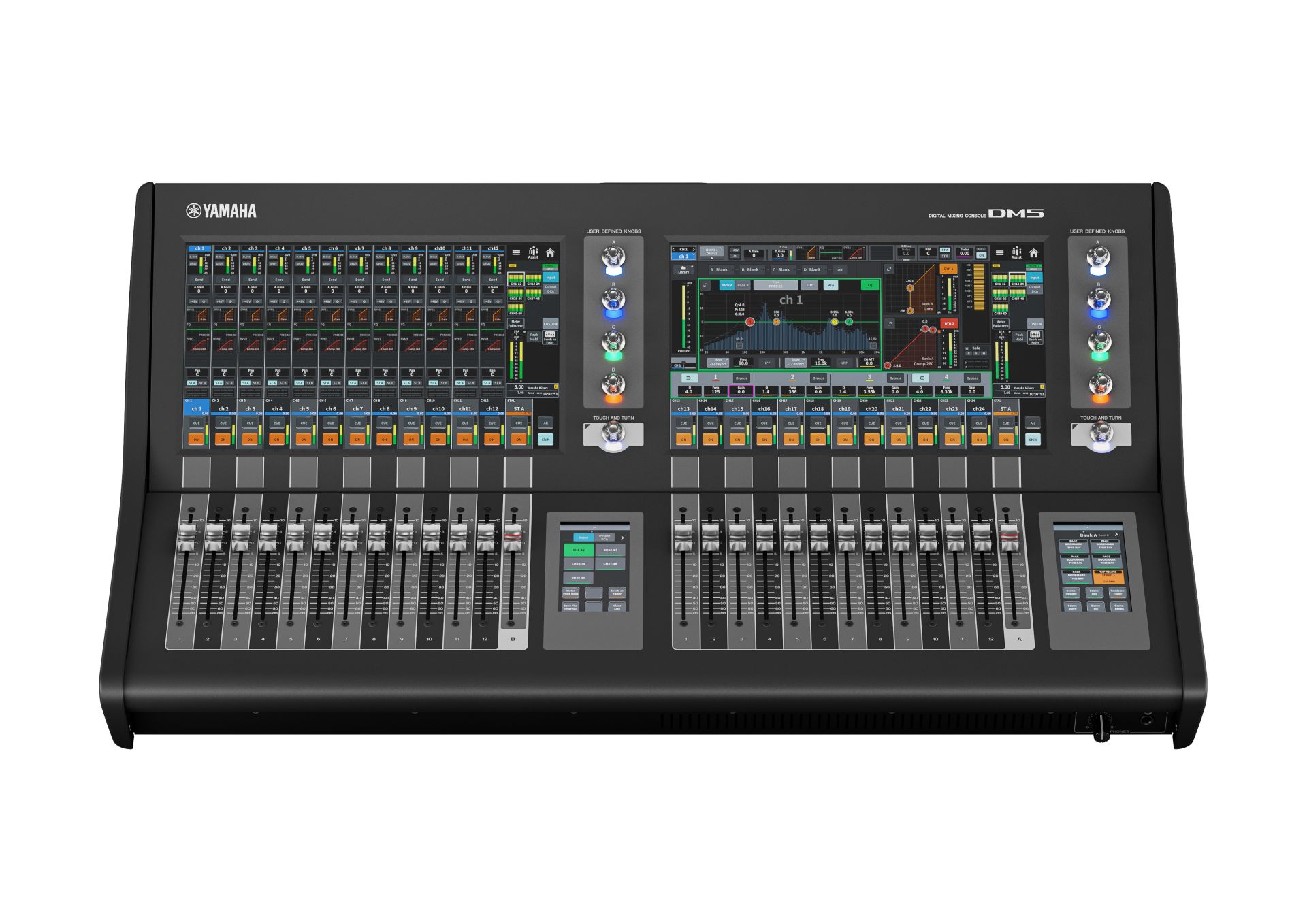Enable CUE on ch20
Viewport: 1307px width, 924px height.
point(871,423)
